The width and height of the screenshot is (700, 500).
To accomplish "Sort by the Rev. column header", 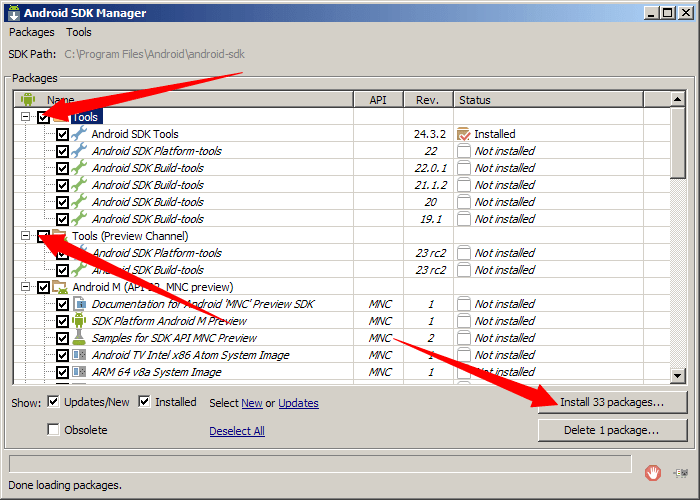I will (x=428, y=100).
